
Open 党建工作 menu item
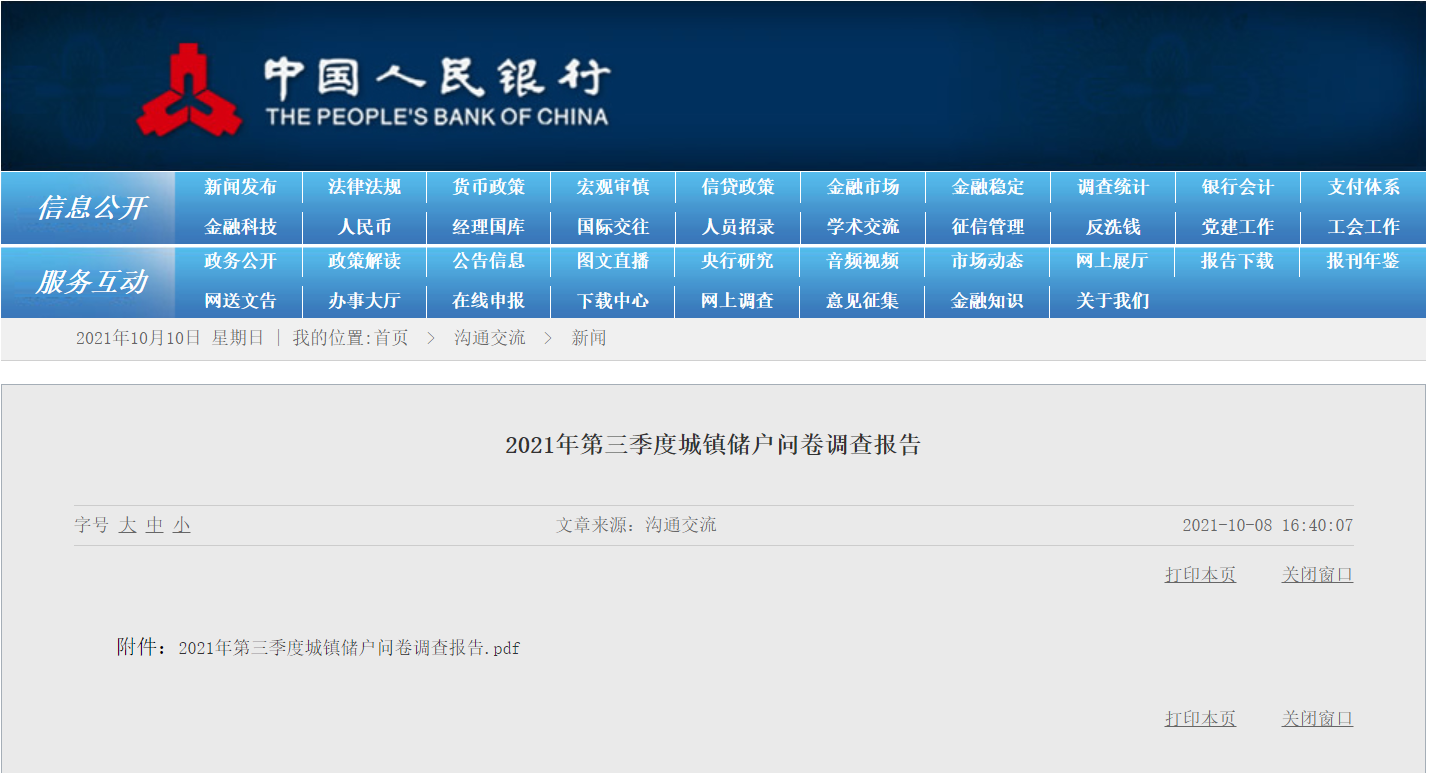point(1238,227)
